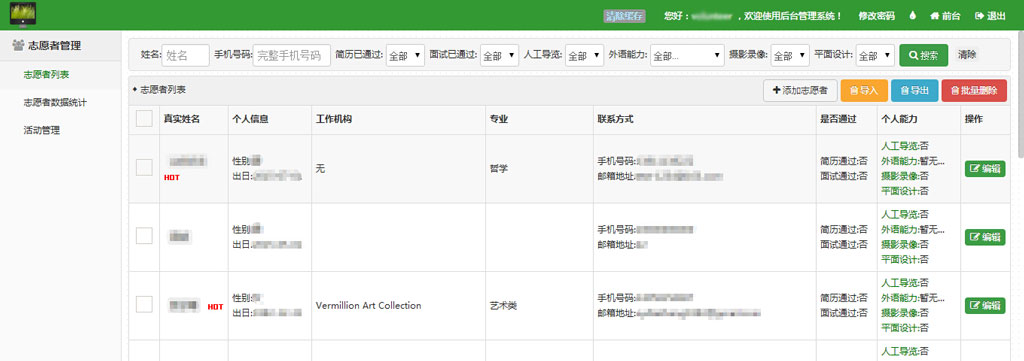Click the 清除缓存 button
This screenshot has width=1024, height=361.
624,16
